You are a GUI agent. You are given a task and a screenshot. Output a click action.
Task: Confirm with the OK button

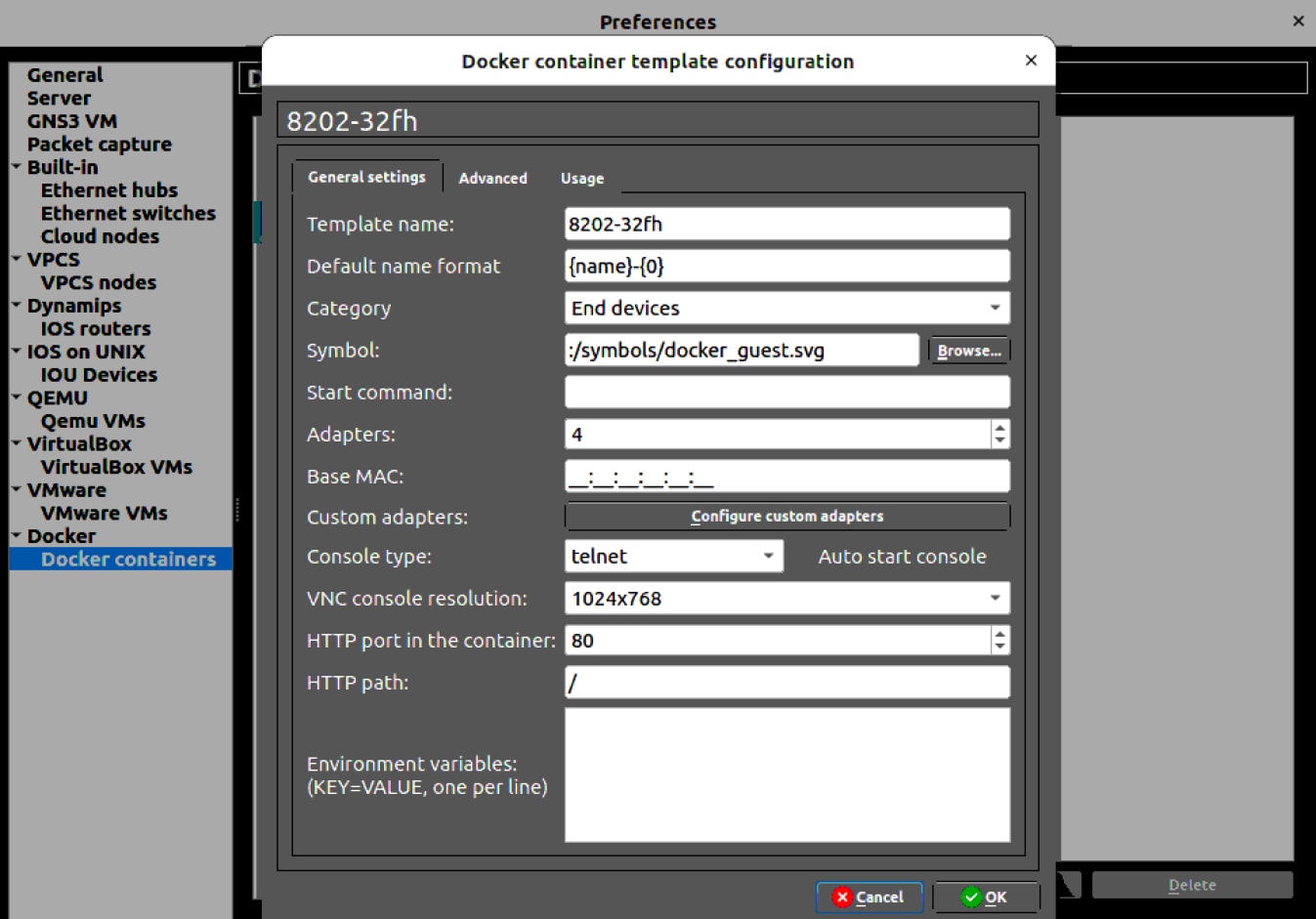[985, 898]
